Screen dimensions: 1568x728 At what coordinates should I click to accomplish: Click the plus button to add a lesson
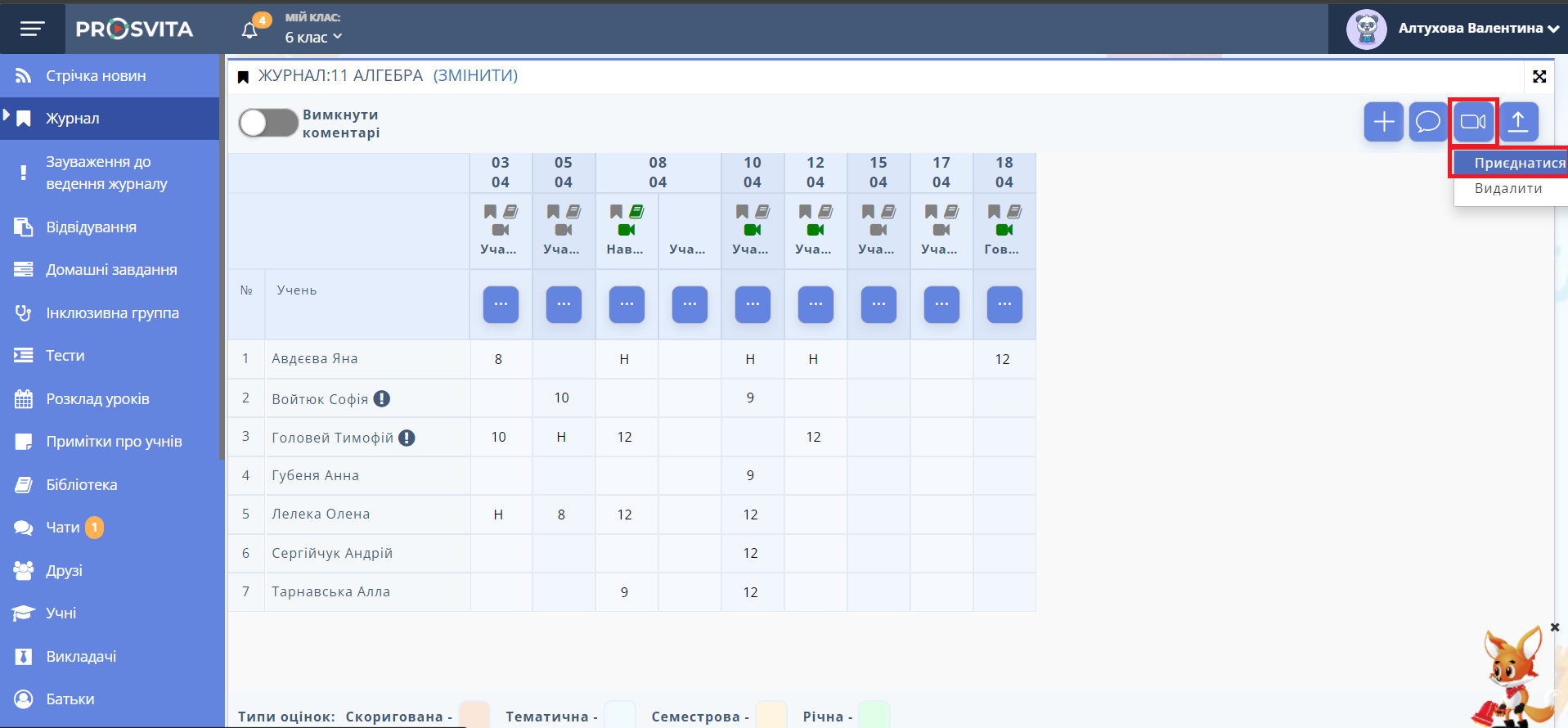pyautogui.click(x=1383, y=122)
